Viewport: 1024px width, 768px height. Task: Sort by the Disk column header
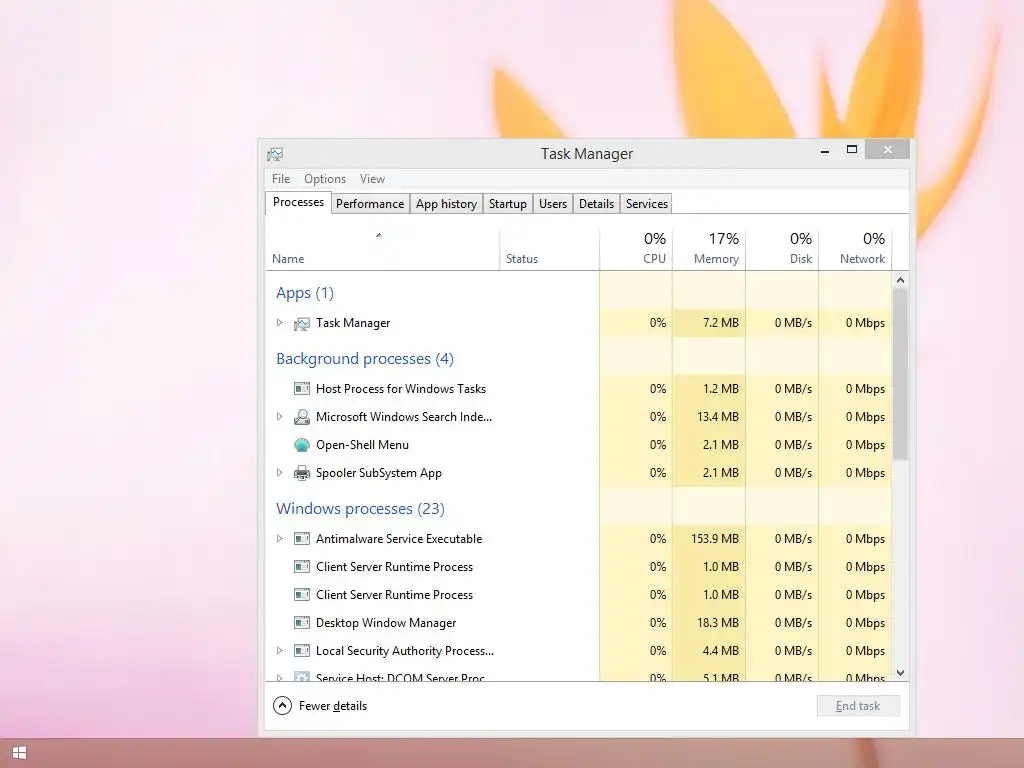782,249
